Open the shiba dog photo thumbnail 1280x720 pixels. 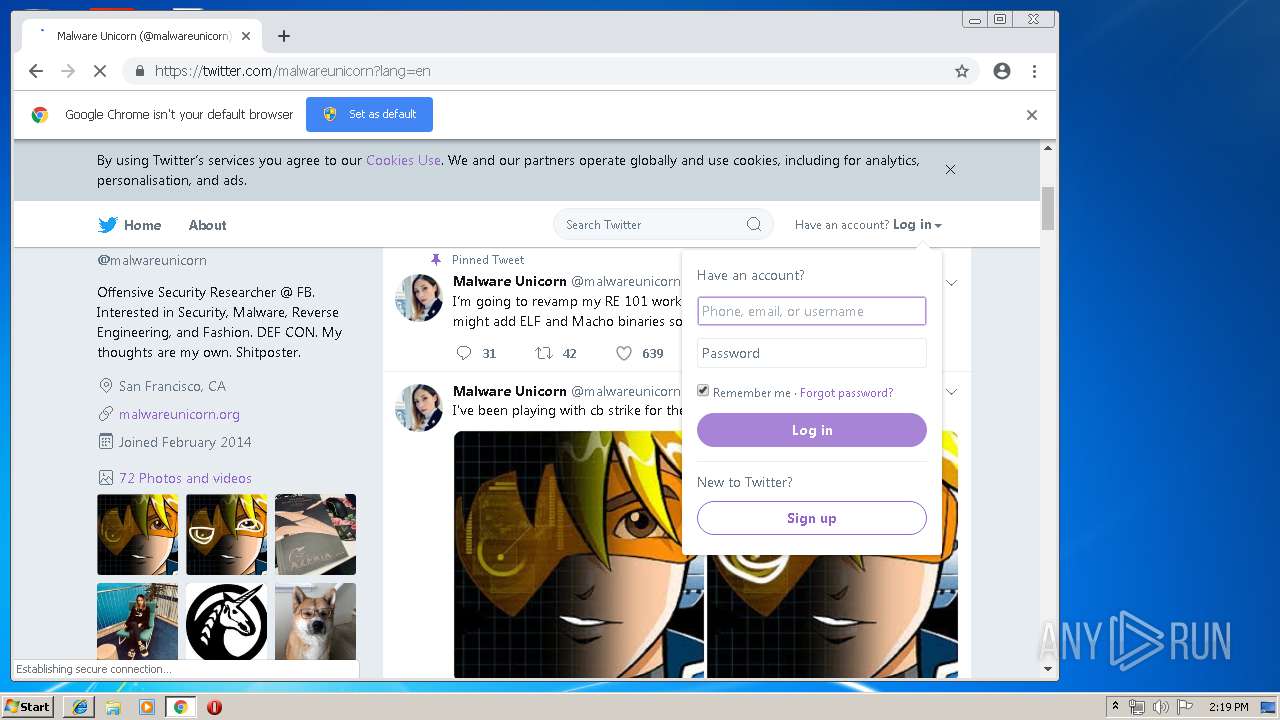click(316, 622)
